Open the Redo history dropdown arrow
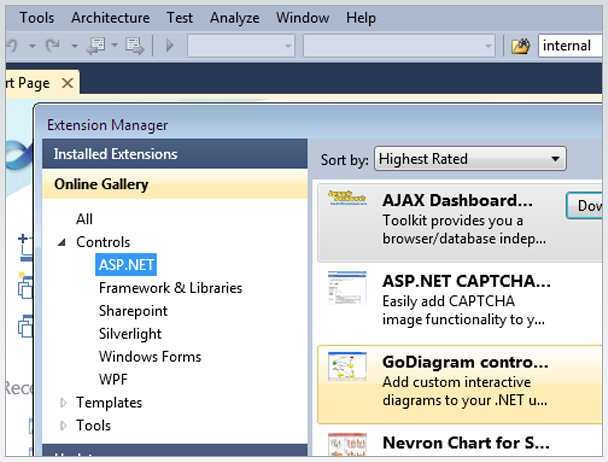This screenshot has width=608, height=462. click(x=74, y=46)
